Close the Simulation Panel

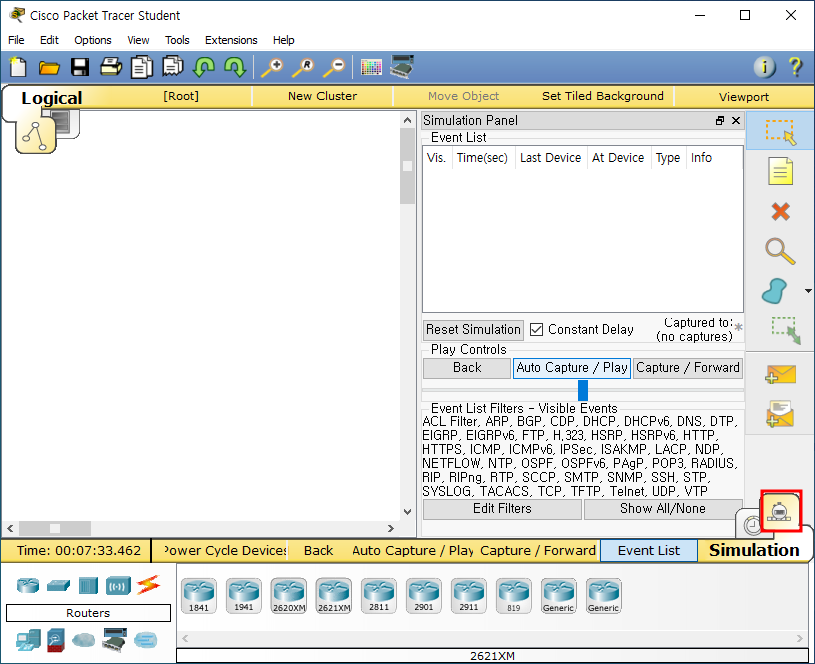tap(736, 121)
